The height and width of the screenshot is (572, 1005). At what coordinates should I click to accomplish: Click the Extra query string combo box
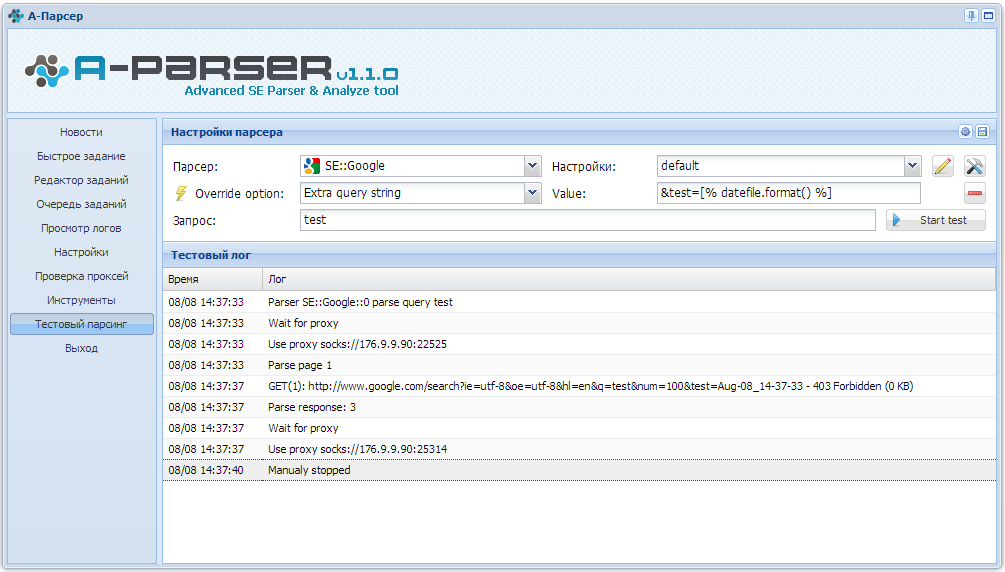(420, 193)
